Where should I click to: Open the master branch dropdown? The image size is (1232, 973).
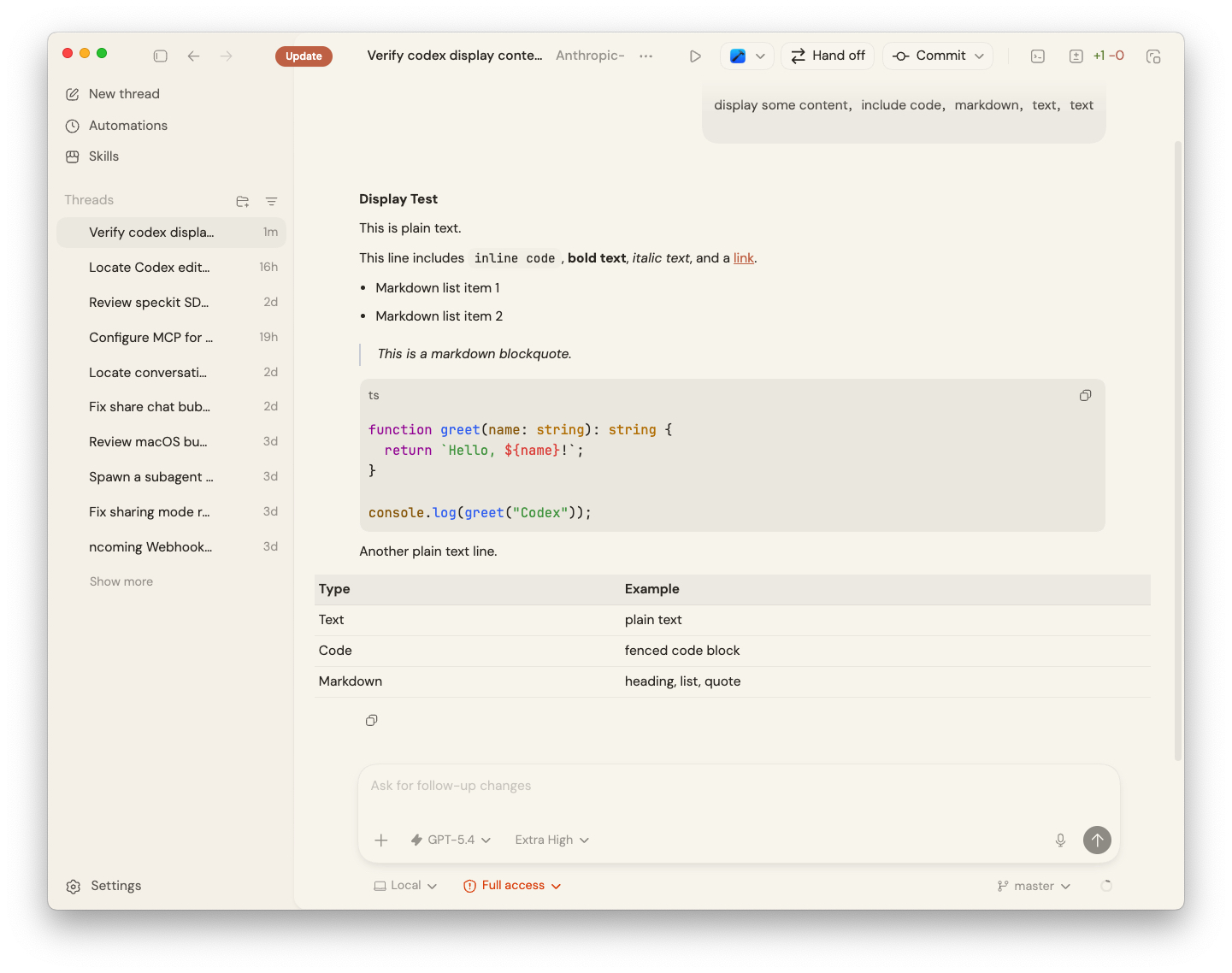pyautogui.click(x=1034, y=887)
